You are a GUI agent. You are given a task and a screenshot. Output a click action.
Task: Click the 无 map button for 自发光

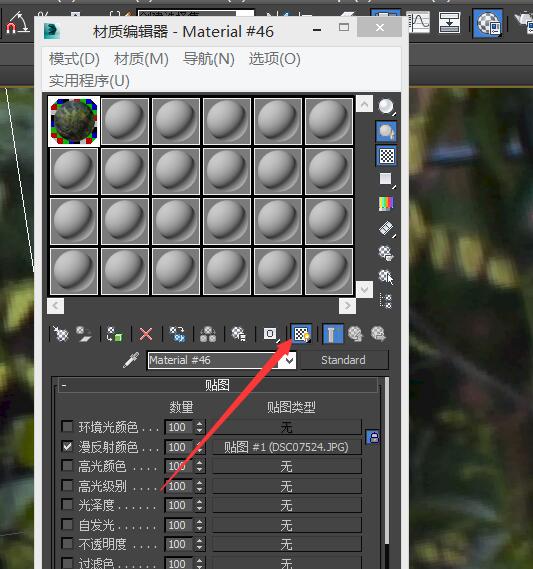[287, 525]
